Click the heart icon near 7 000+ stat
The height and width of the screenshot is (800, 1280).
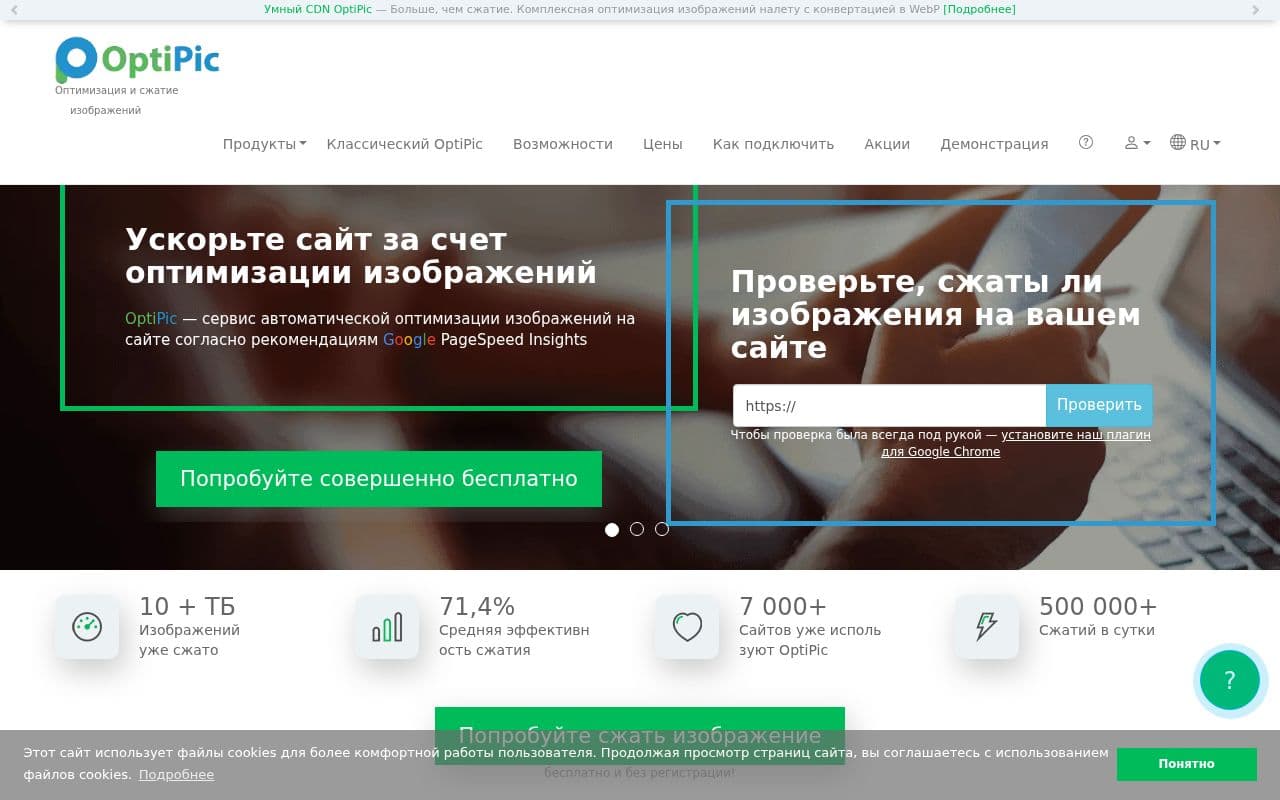point(687,627)
